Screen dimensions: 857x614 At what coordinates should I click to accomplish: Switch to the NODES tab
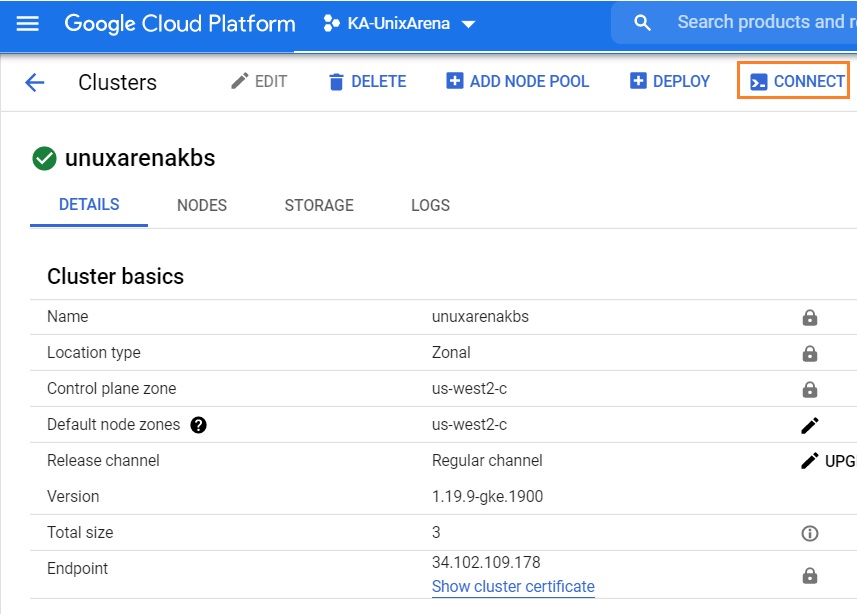[202, 205]
